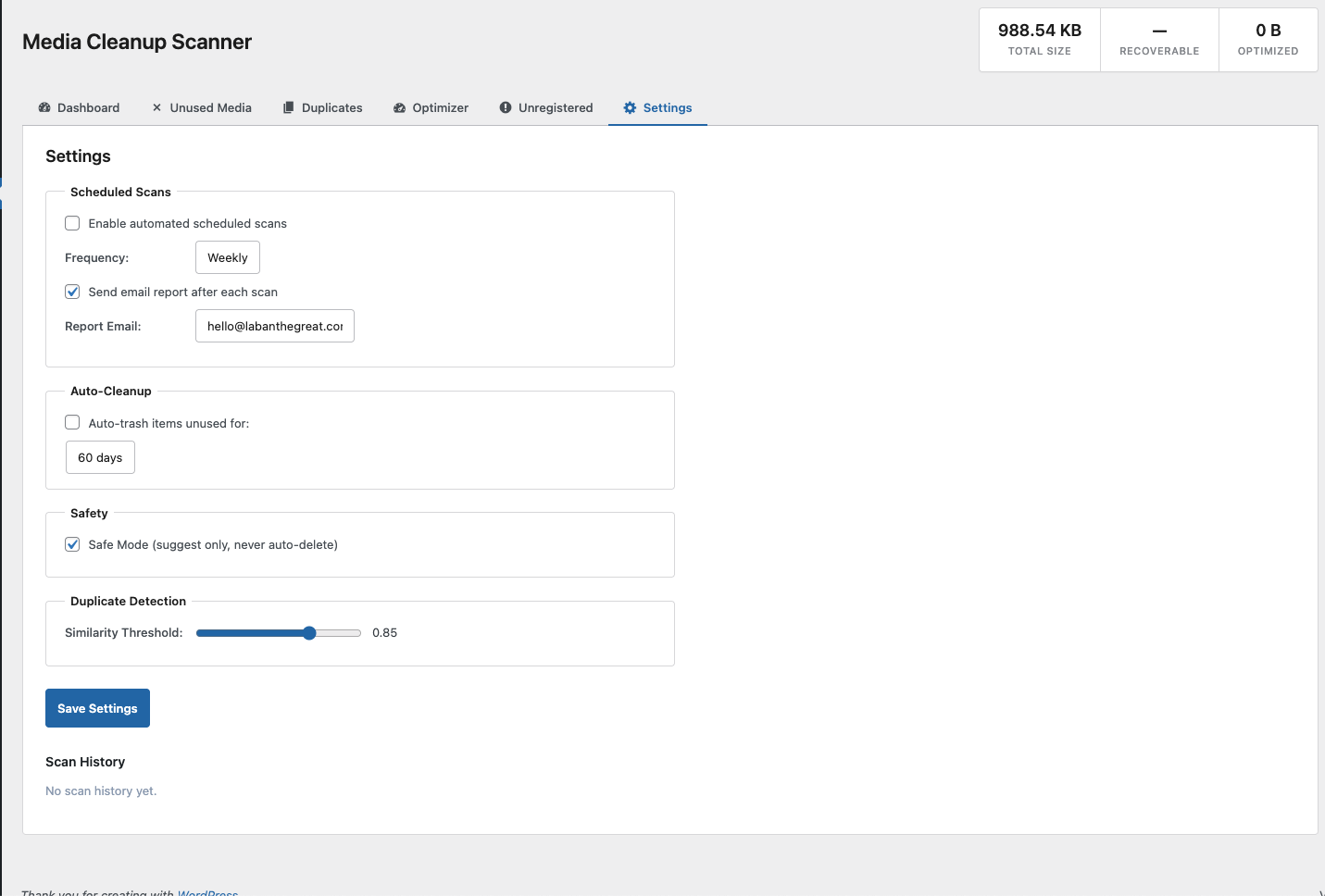The image size is (1325, 896).
Task: Go to the Optimizer tab
Action: coord(431,107)
